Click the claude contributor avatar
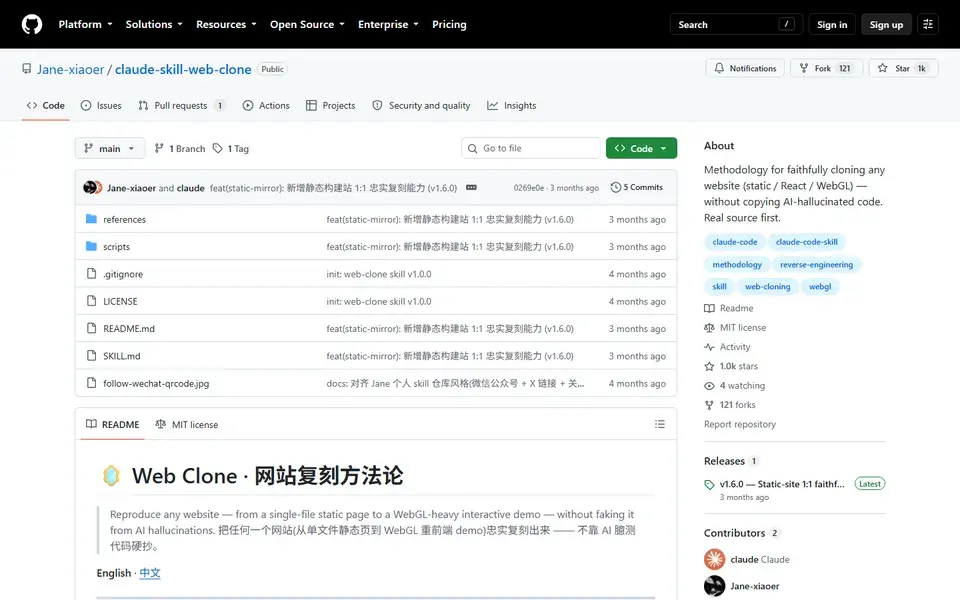Image resolution: width=960 pixels, height=600 pixels. pos(714,559)
